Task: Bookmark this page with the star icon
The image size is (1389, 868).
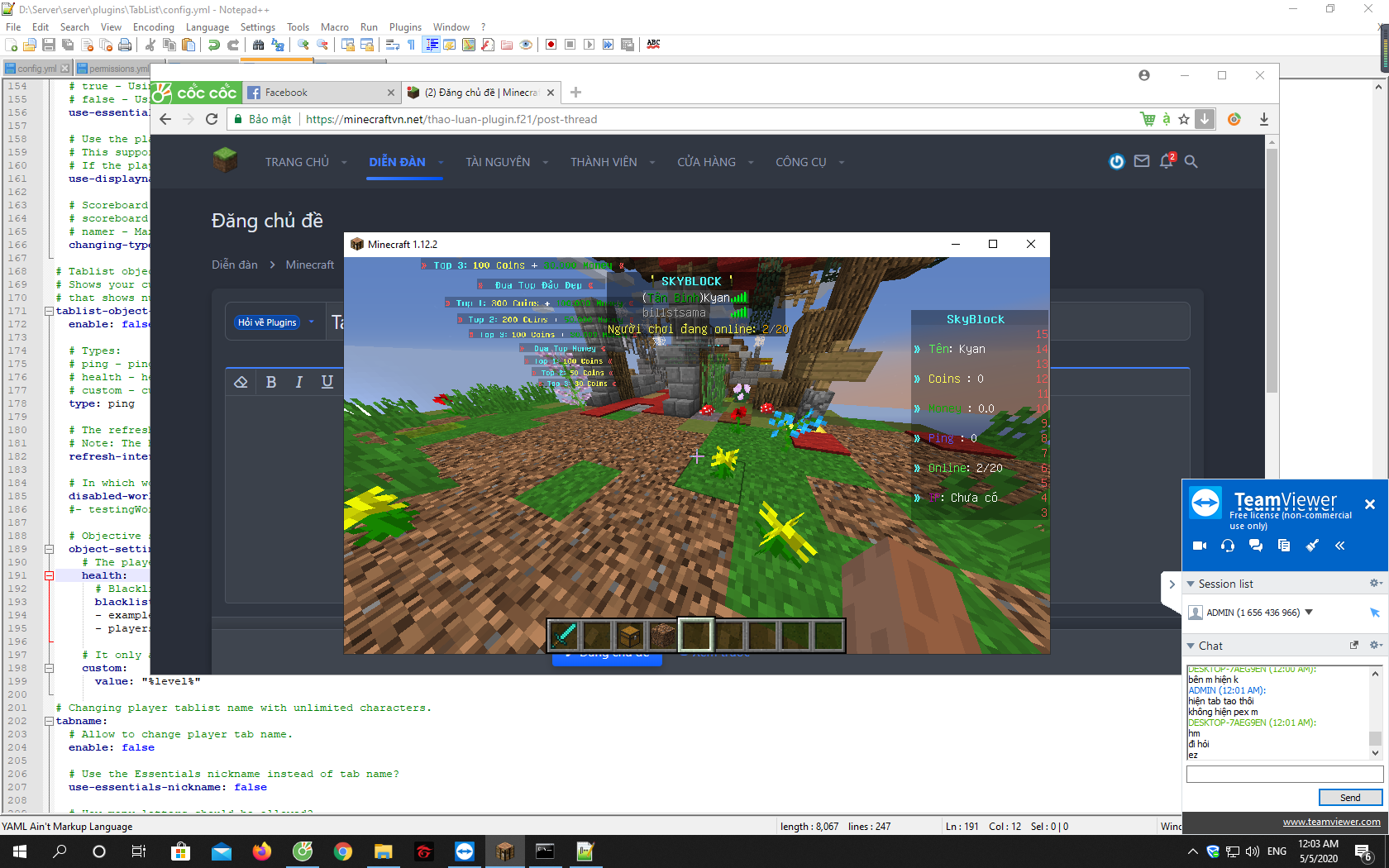Action: click(x=1184, y=119)
